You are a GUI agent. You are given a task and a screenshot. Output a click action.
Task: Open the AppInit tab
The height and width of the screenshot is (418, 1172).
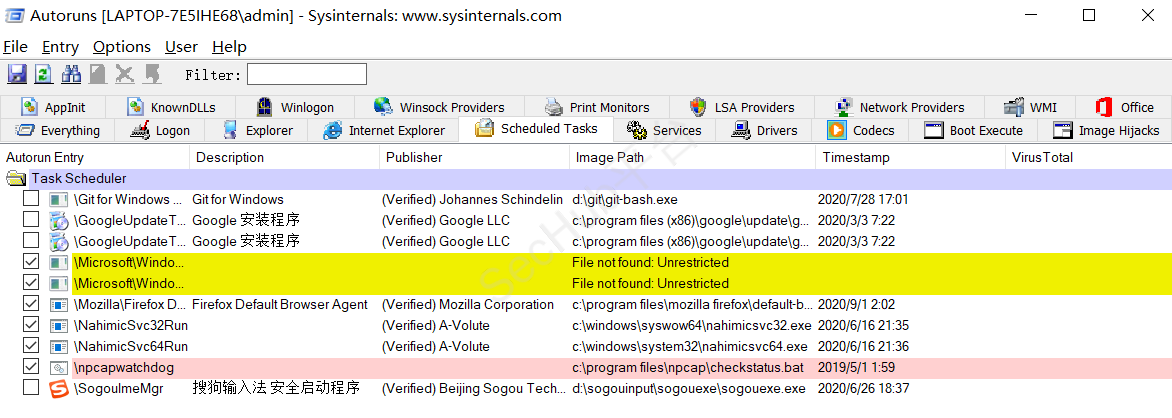53,107
